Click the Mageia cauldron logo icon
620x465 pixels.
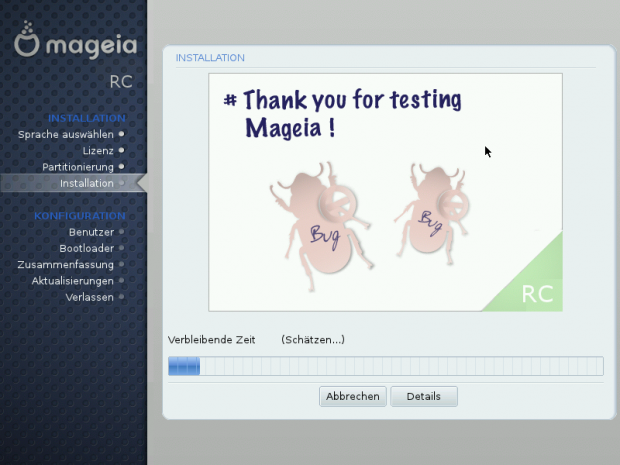[x=27, y=44]
